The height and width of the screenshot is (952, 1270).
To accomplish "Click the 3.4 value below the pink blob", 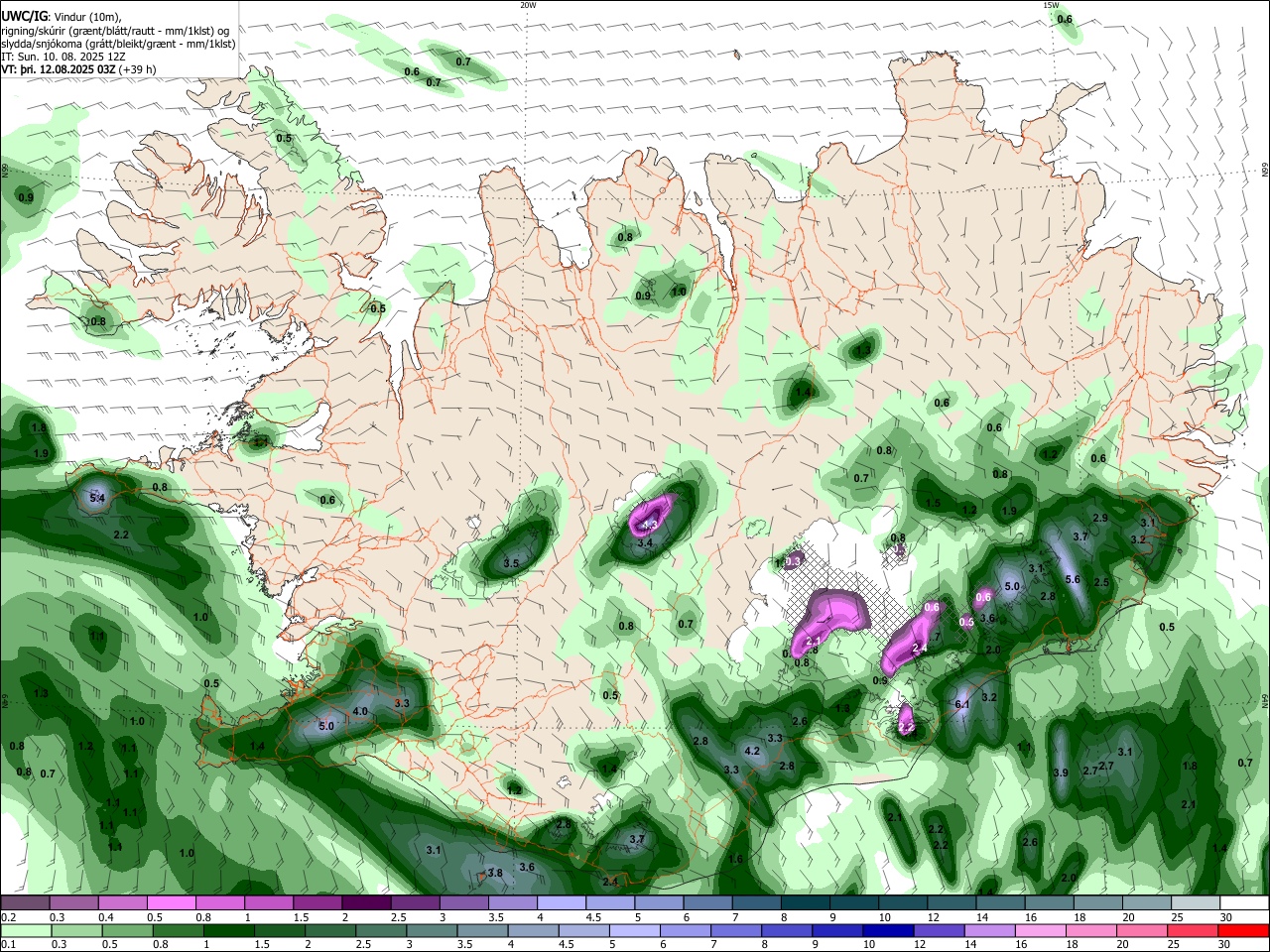I will point(645,542).
